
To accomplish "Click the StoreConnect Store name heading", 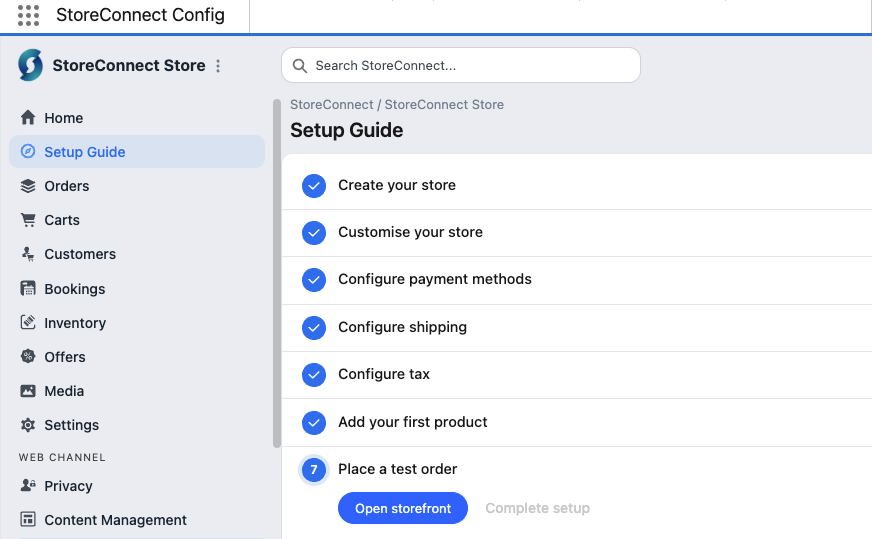I will coord(129,66).
